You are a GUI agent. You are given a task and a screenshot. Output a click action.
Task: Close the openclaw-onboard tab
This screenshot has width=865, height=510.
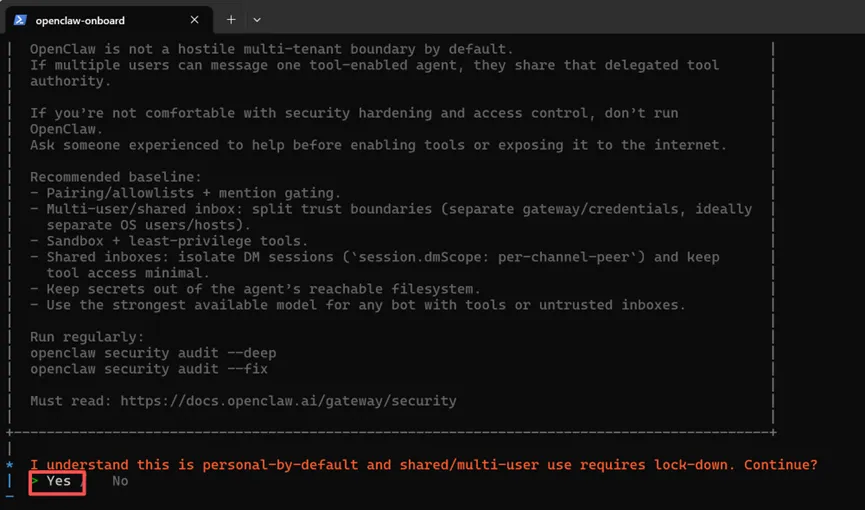195,20
